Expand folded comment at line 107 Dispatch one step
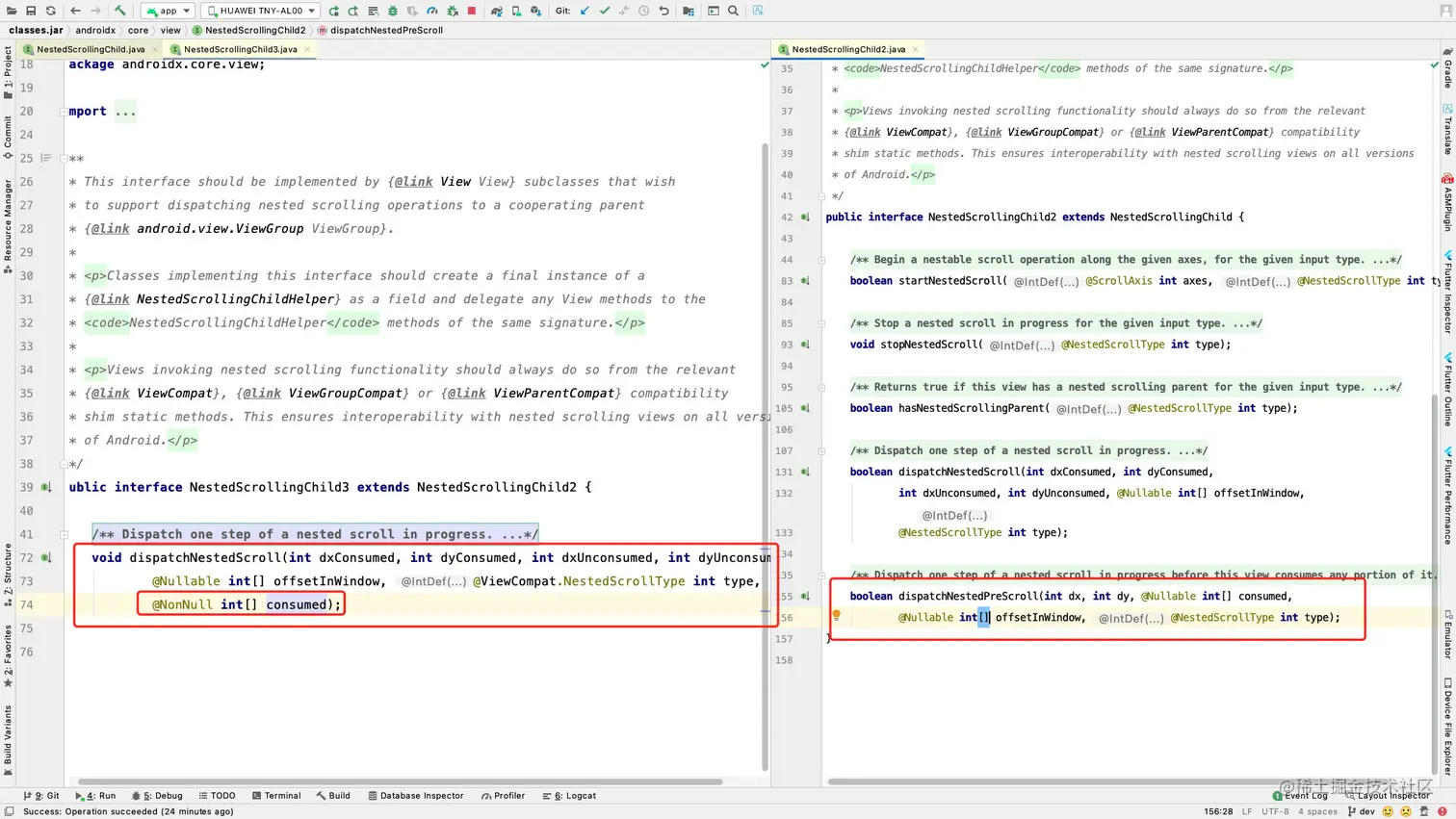The width and height of the screenshot is (1456, 819). (x=821, y=450)
